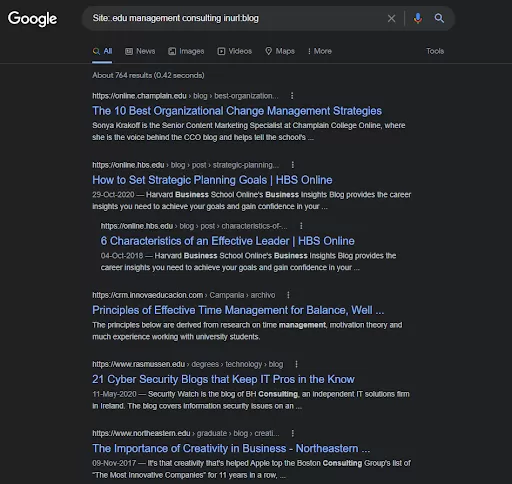Open the more options dots for the innovaeducacion result
This screenshot has width=512, height=484.
click(288, 295)
